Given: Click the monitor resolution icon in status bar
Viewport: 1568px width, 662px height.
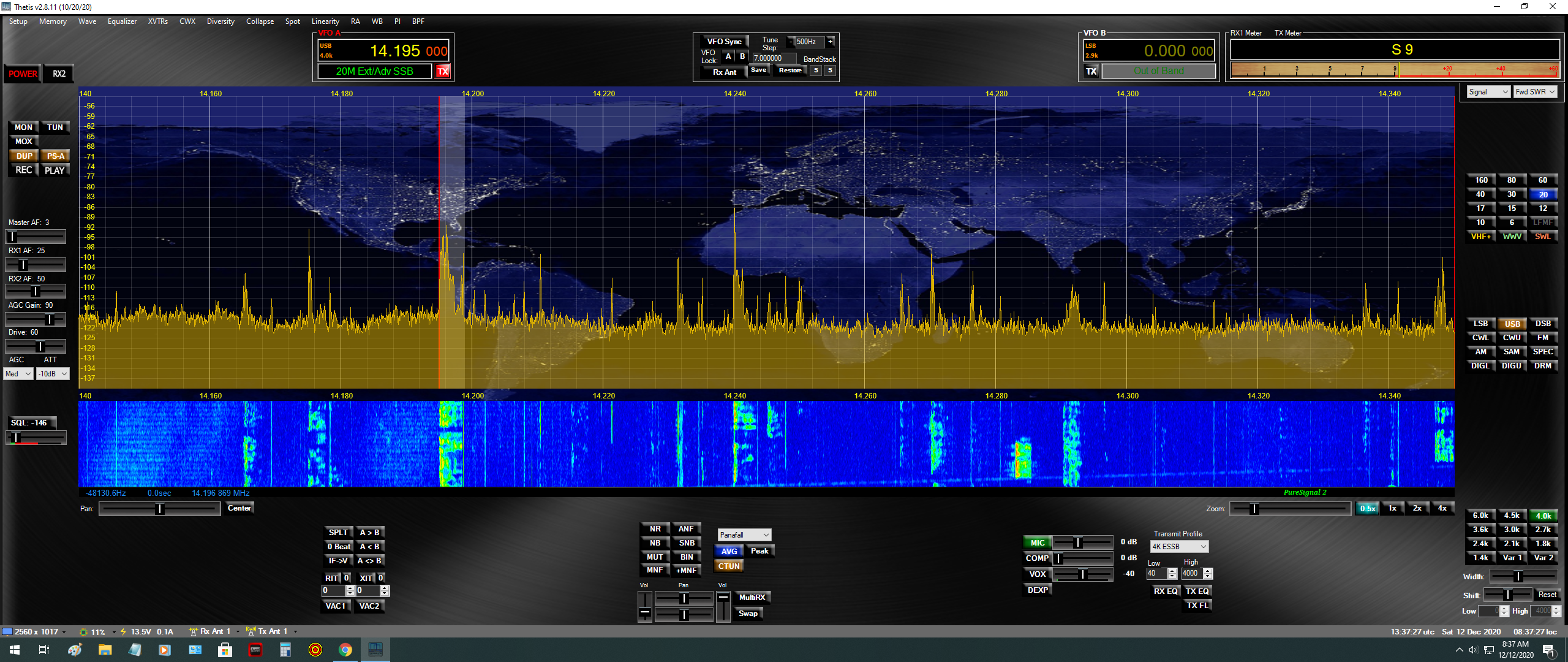Looking at the screenshot, I should [7, 632].
